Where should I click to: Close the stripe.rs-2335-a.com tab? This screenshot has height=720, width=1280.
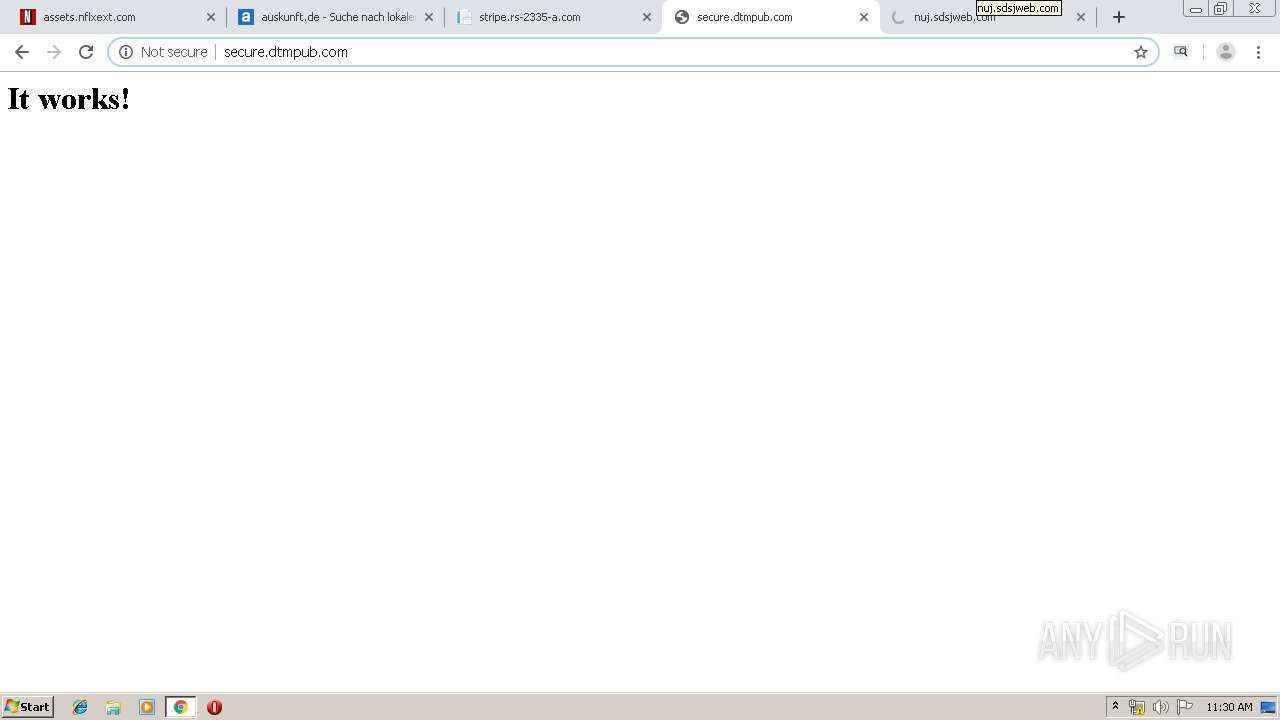(x=647, y=17)
